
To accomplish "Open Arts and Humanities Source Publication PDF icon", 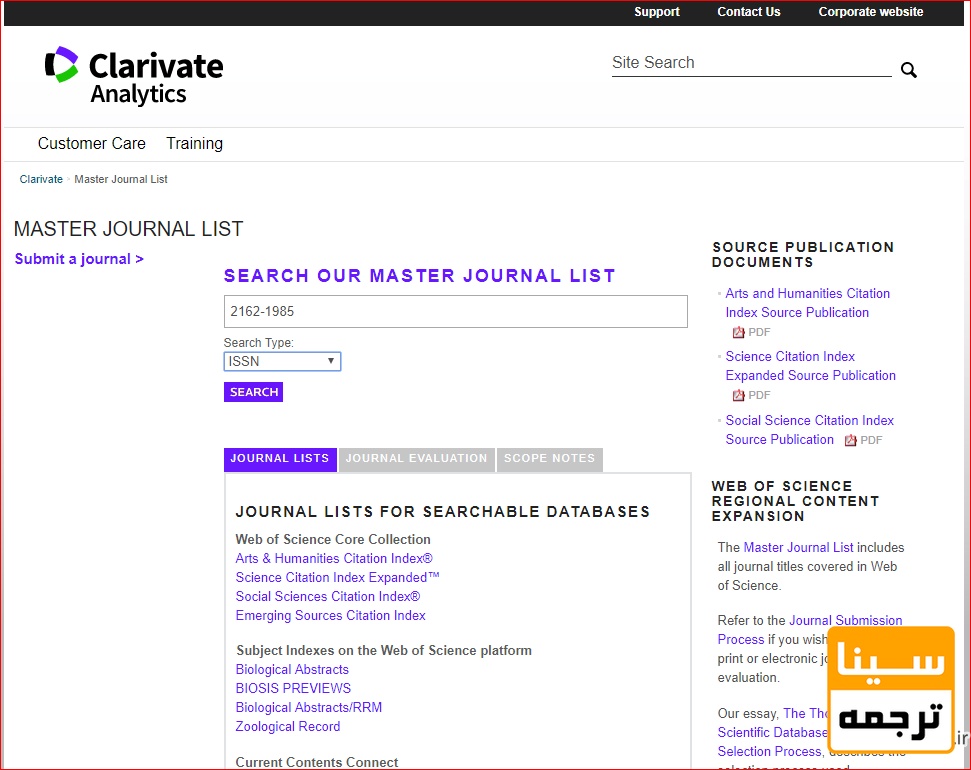I will (739, 332).
